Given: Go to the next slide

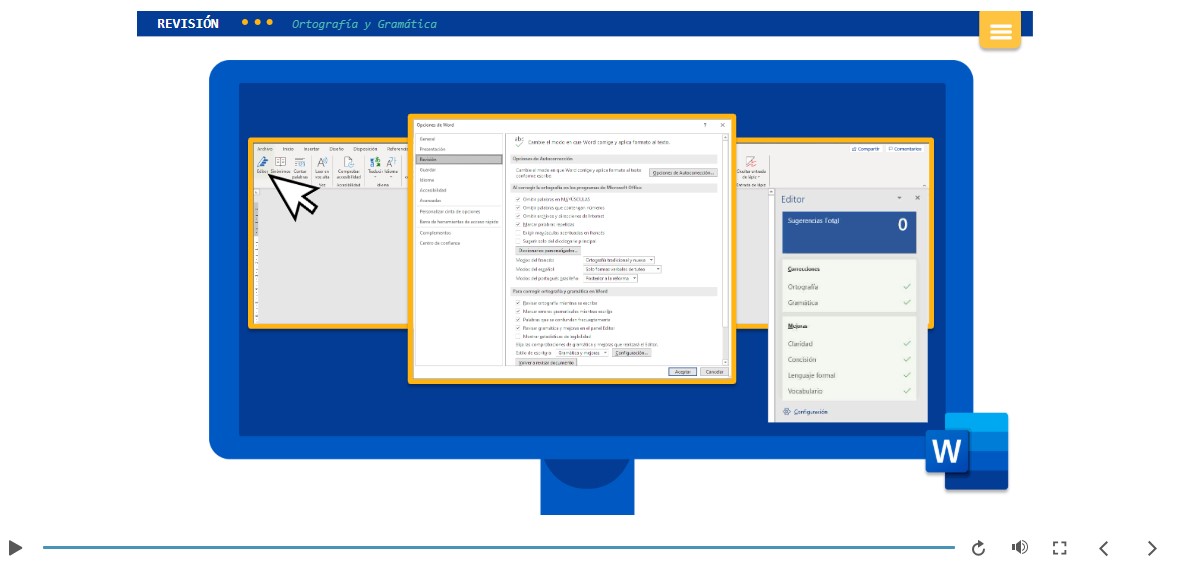Looking at the screenshot, I should click(x=1151, y=548).
